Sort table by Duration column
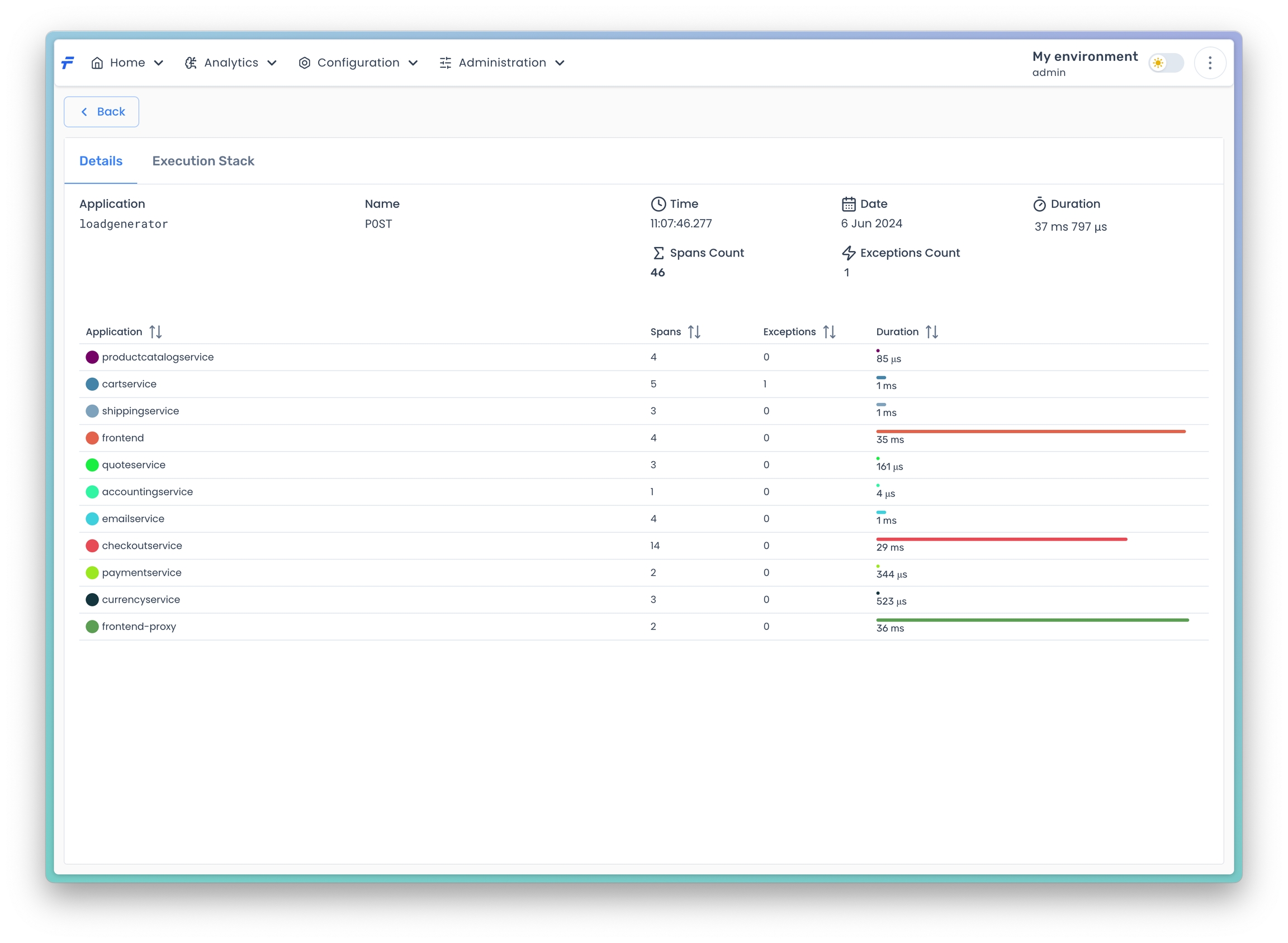 click(931, 331)
